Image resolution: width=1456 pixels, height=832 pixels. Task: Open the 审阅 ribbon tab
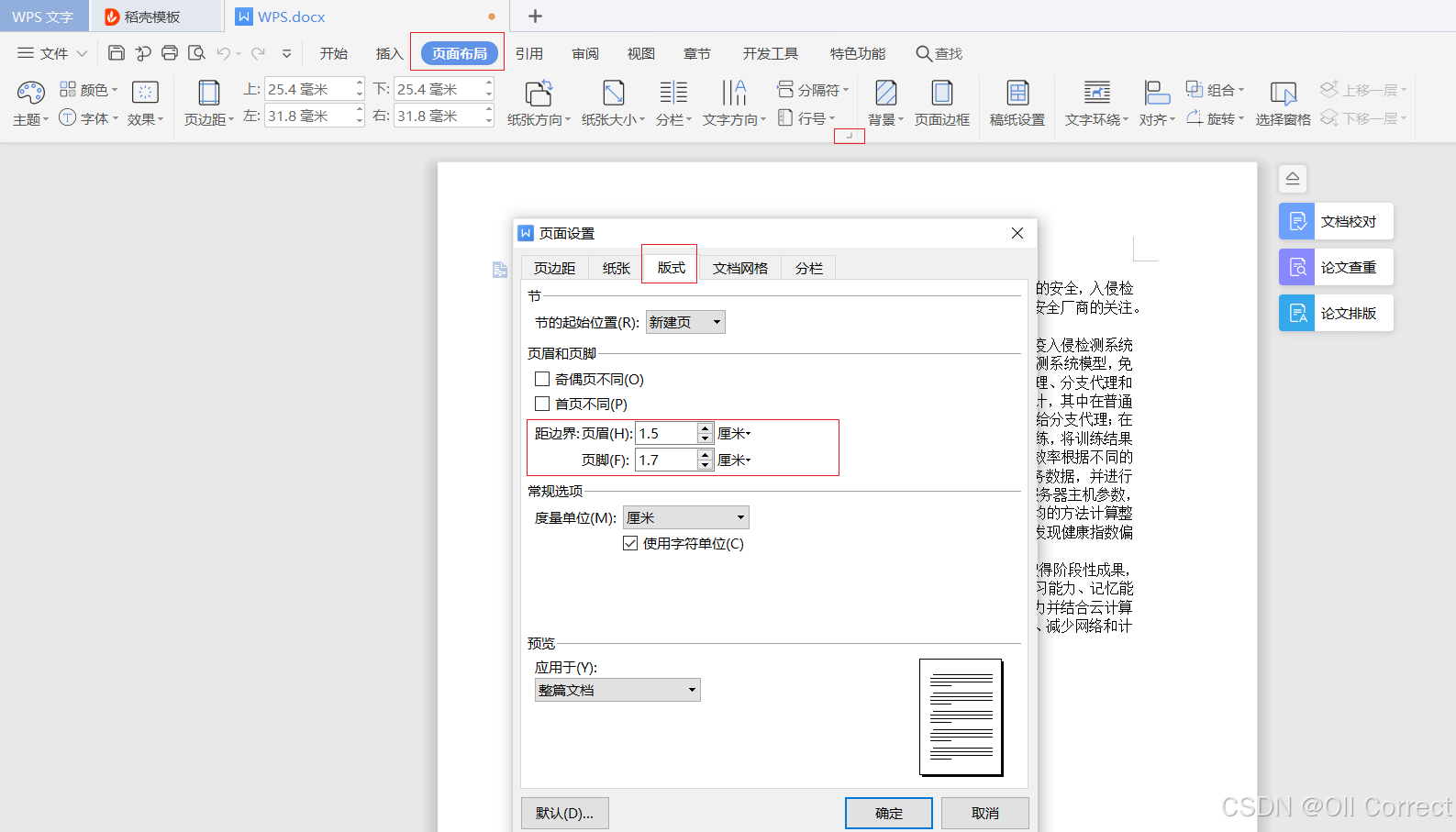coord(585,53)
